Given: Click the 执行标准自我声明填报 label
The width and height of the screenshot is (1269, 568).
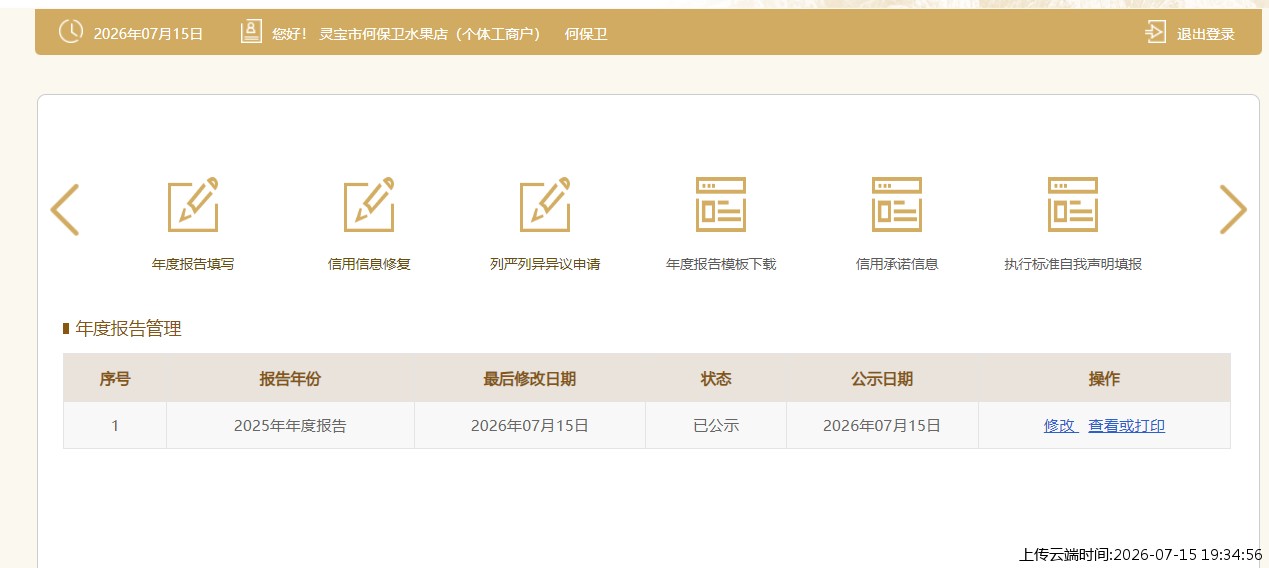Looking at the screenshot, I should (1073, 265).
